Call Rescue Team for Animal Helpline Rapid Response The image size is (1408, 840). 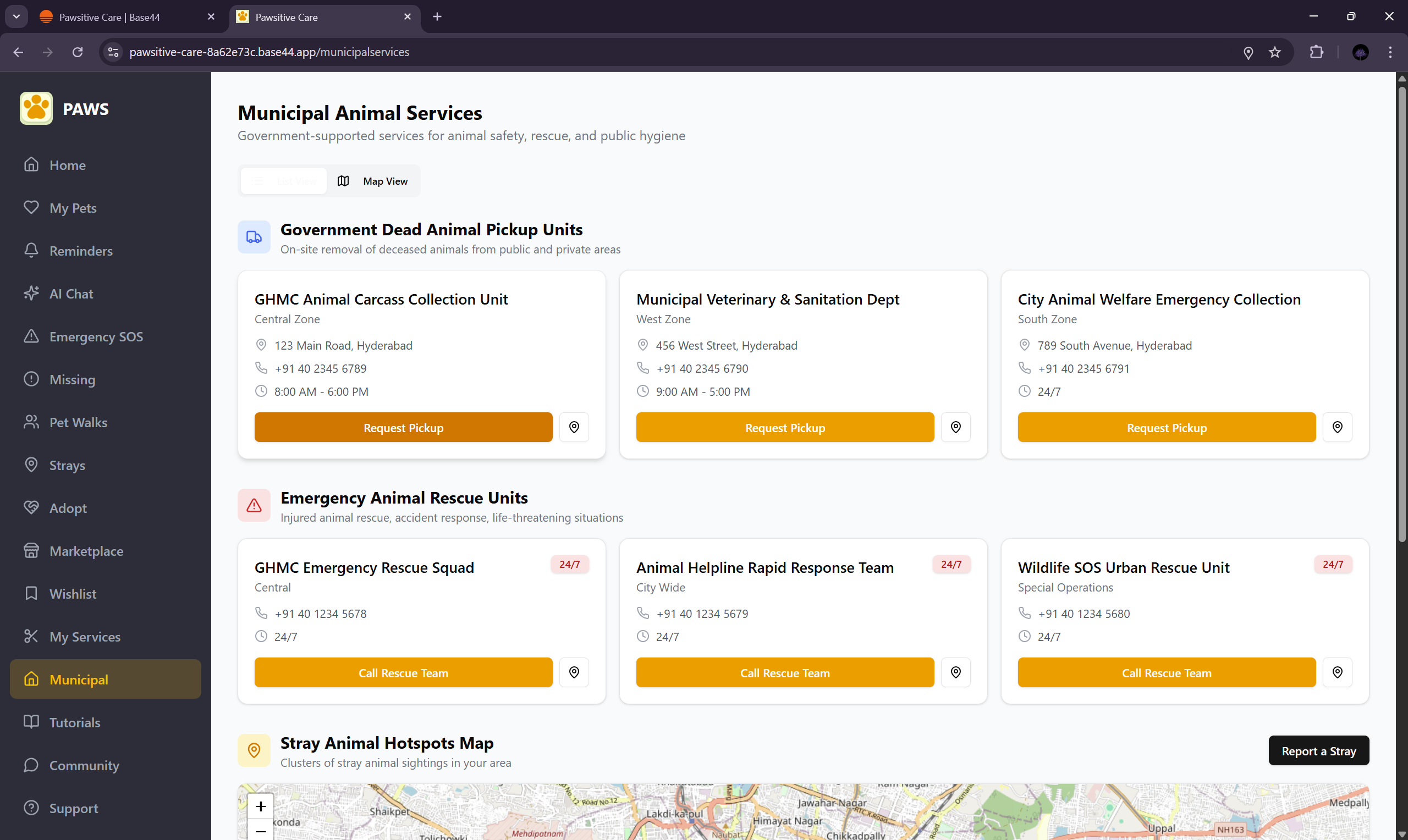[785, 672]
